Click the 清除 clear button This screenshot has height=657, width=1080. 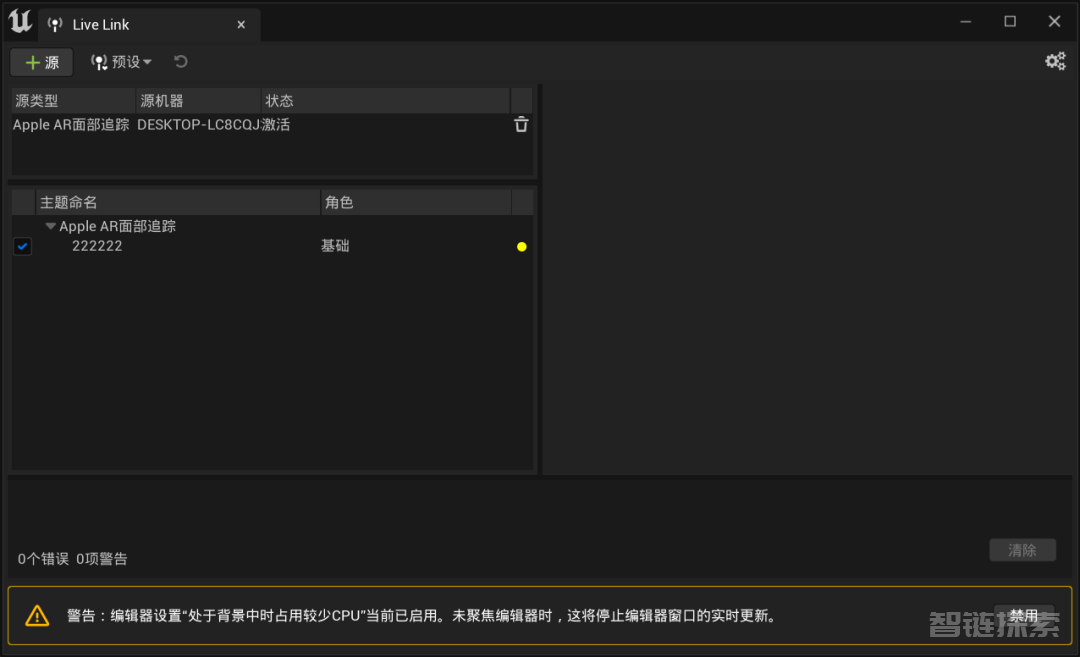[x=1022, y=550]
